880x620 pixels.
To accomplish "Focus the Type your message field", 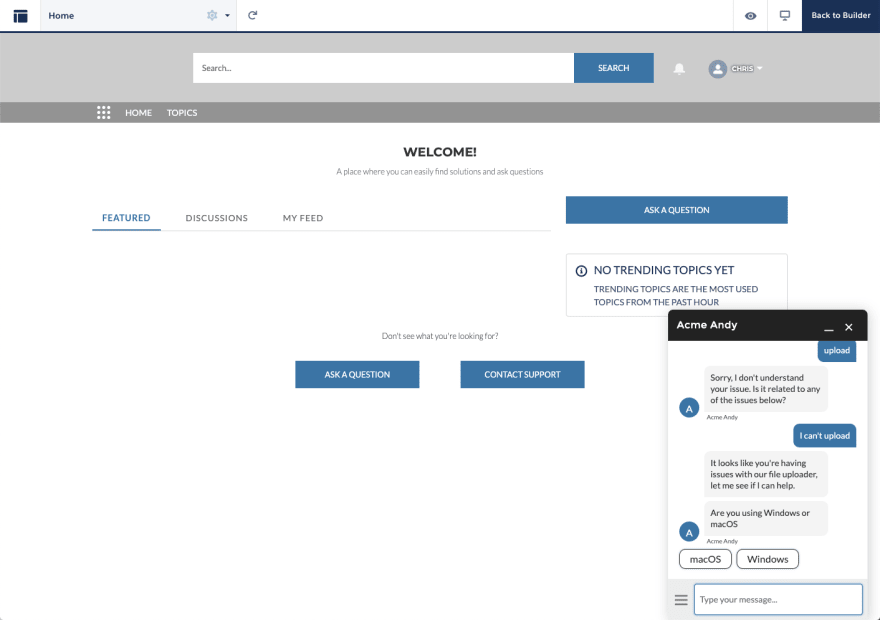I will tap(778, 599).
